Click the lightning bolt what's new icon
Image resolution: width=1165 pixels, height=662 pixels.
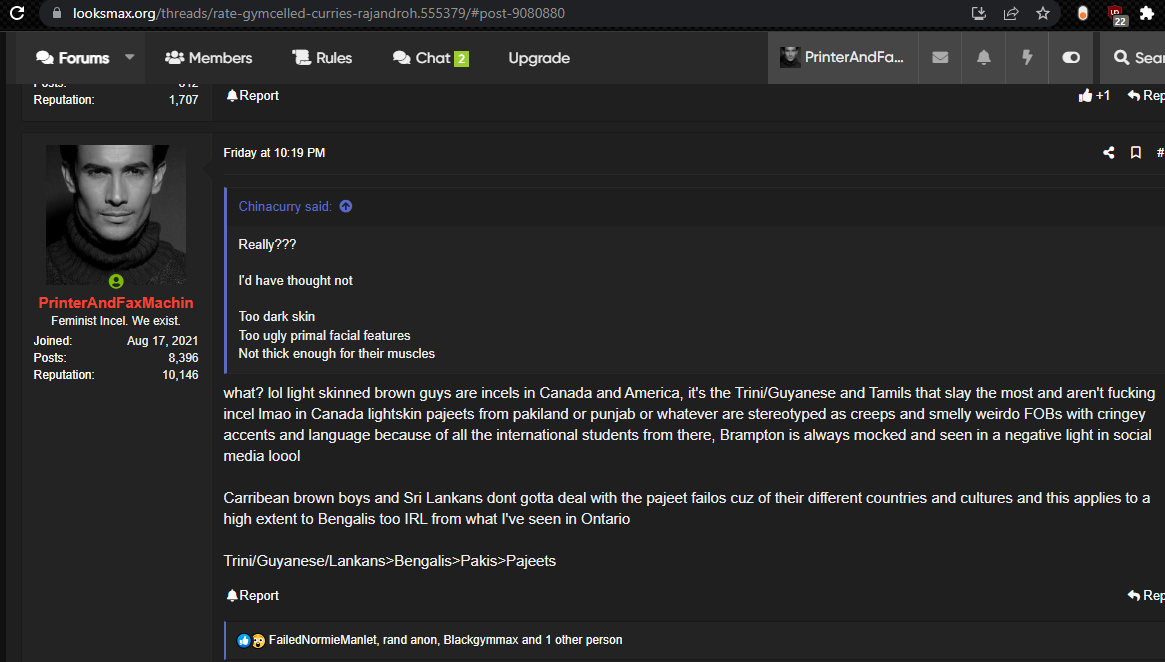click(x=1026, y=58)
